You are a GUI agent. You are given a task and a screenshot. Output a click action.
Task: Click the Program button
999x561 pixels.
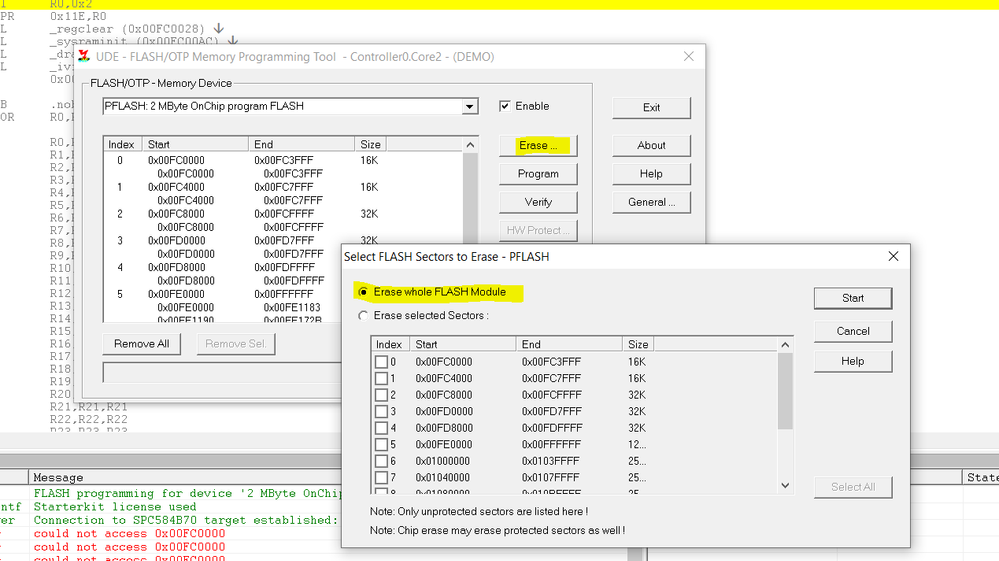[x=538, y=174]
